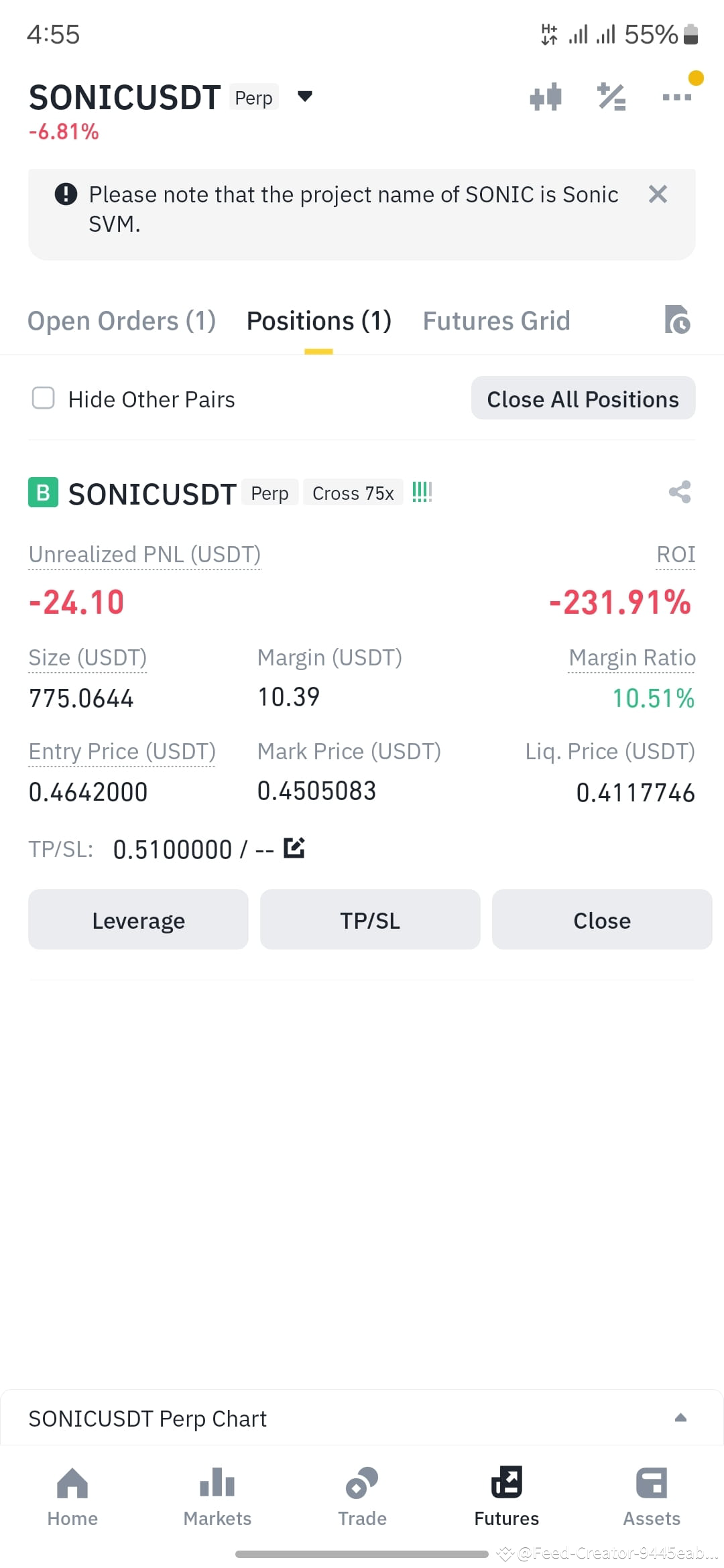Dismiss the Sonic SVM notice
The width and height of the screenshot is (724, 1568).
[x=658, y=194]
